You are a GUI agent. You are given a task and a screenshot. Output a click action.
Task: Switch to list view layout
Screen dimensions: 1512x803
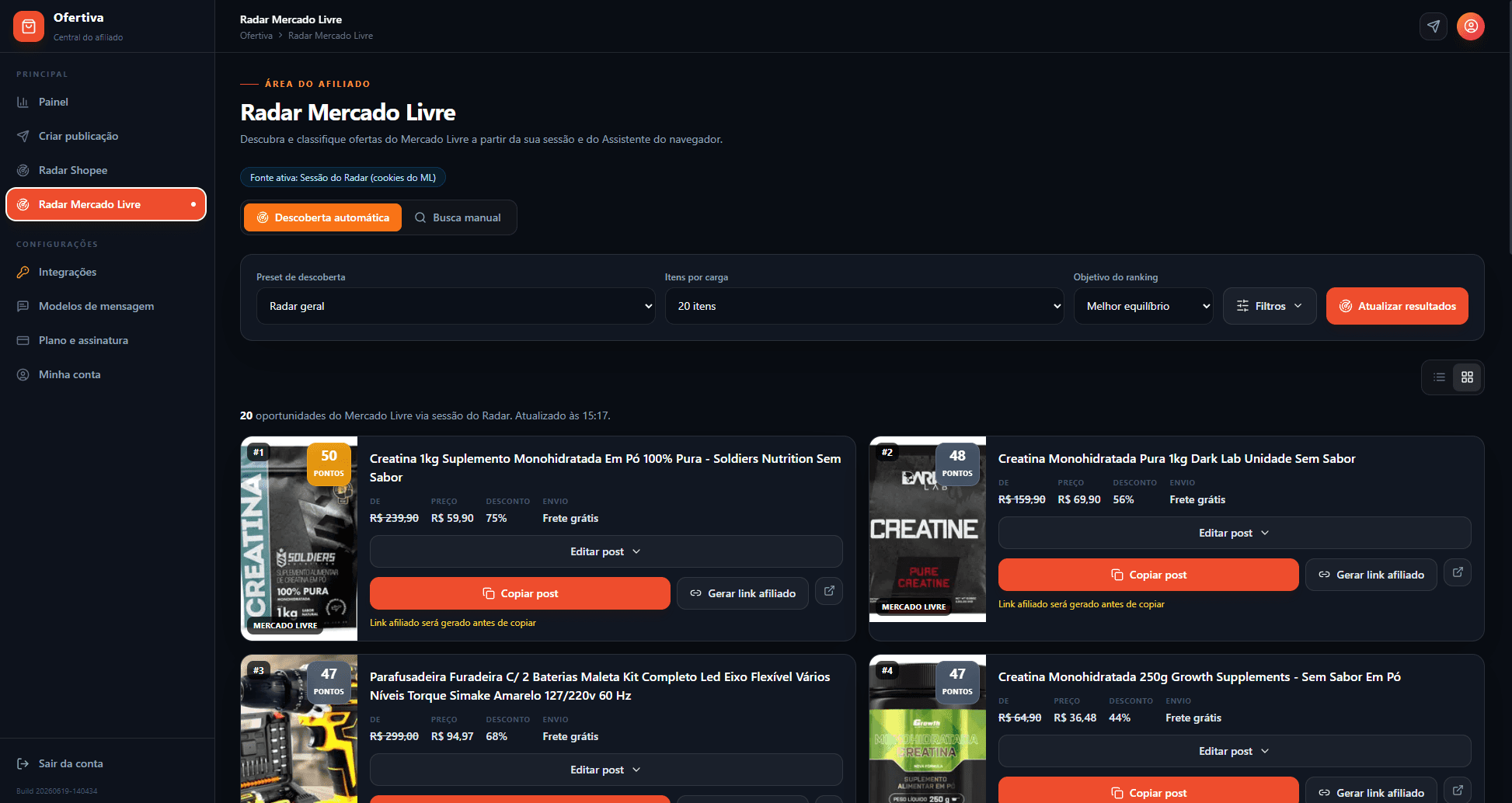pyautogui.click(x=1439, y=377)
